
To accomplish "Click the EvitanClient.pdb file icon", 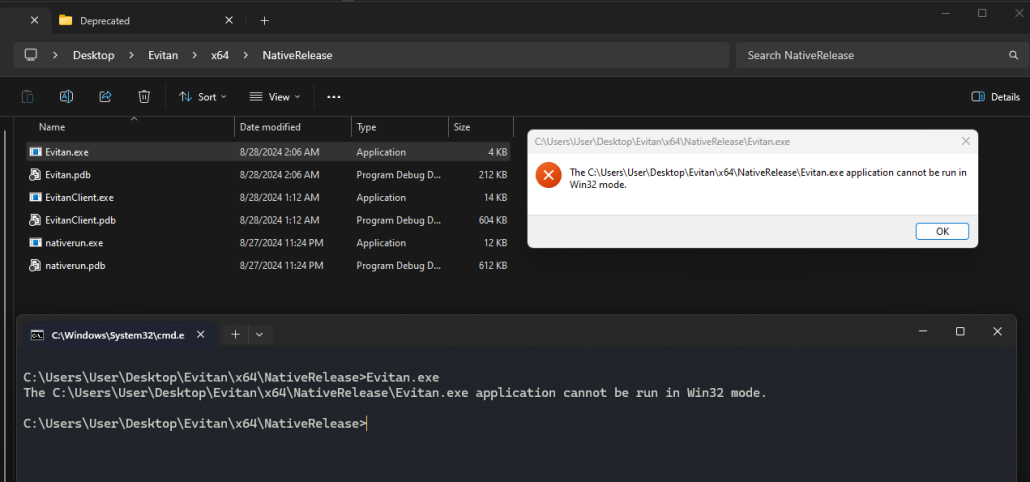I will (x=35, y=220).
